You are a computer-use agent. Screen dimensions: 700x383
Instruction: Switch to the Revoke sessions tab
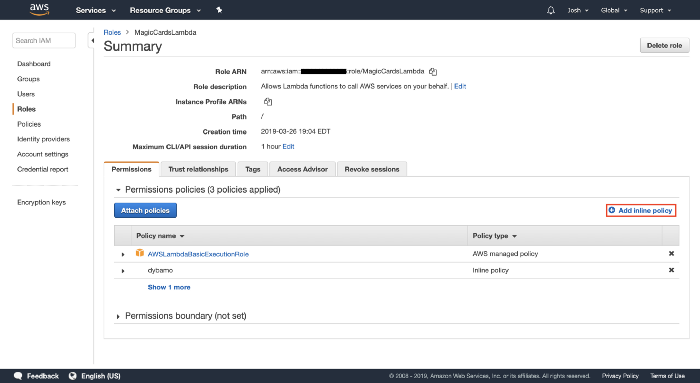(372, 169)
